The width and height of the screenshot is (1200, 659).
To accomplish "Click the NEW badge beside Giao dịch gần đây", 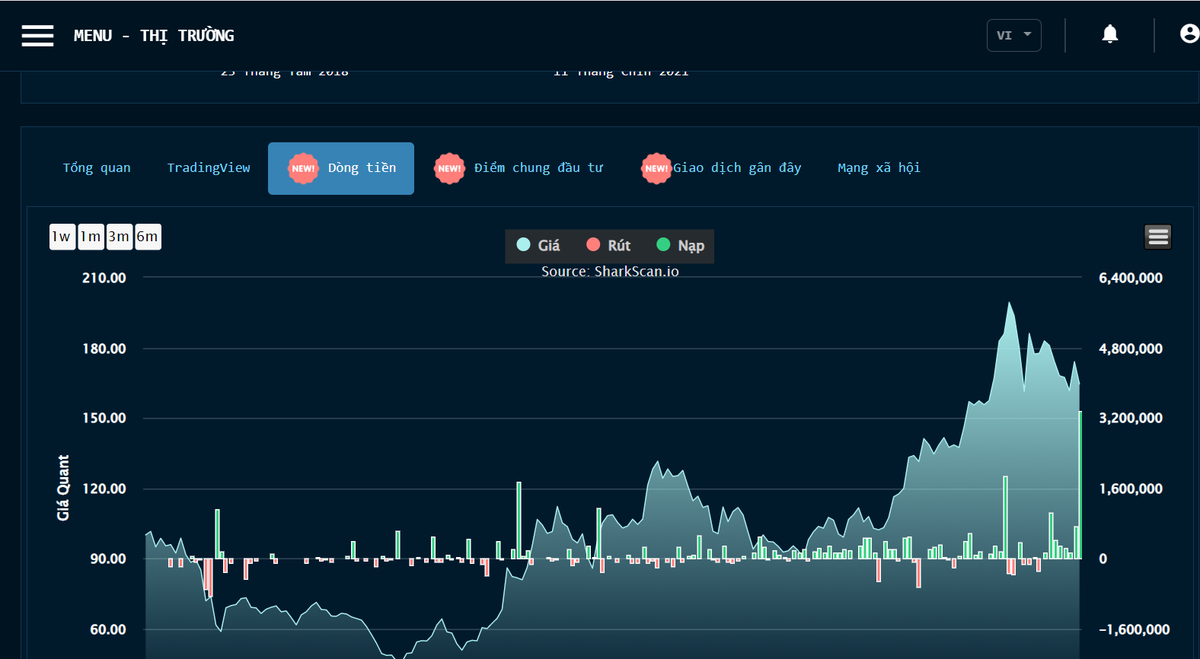I will coord(657,168).
